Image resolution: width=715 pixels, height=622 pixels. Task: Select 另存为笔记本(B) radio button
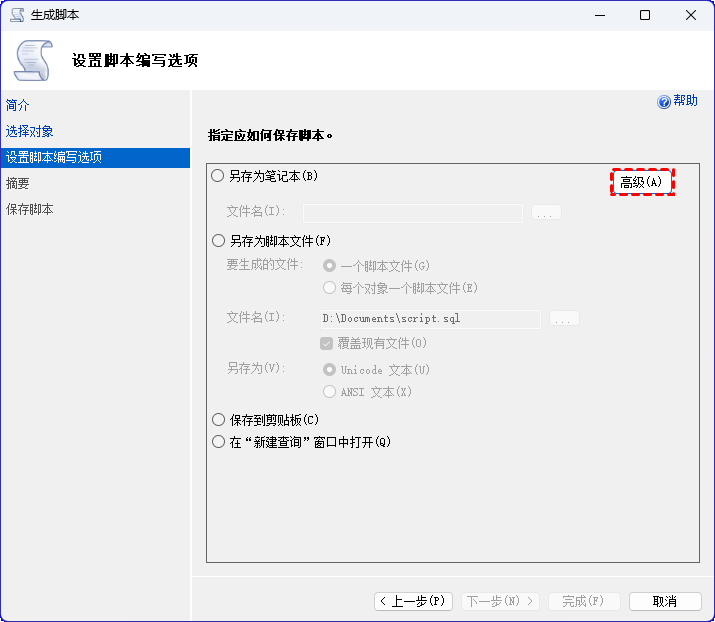[x=218, y=176]
